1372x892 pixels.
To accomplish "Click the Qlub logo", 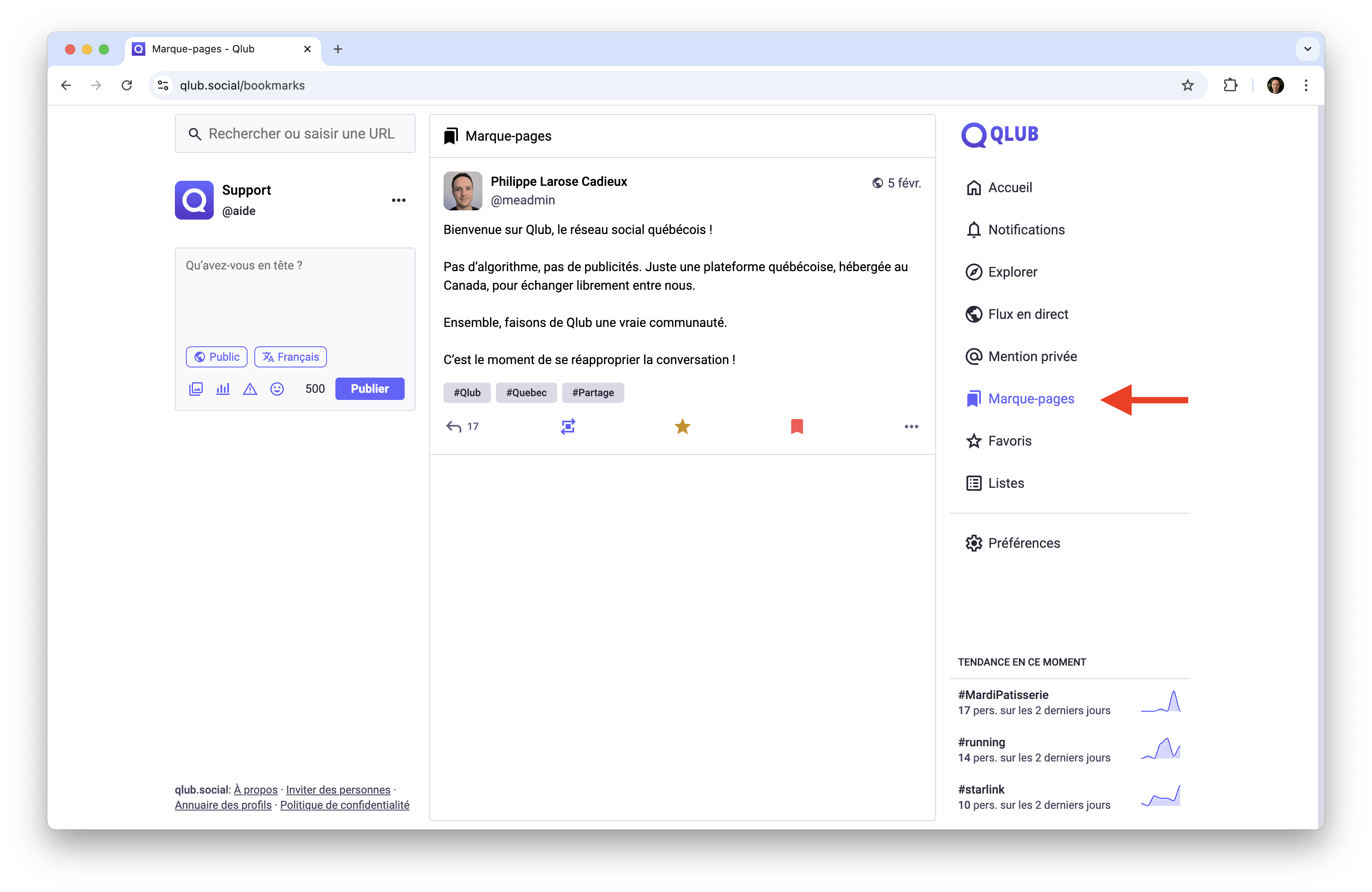I will pos(1000,135).
